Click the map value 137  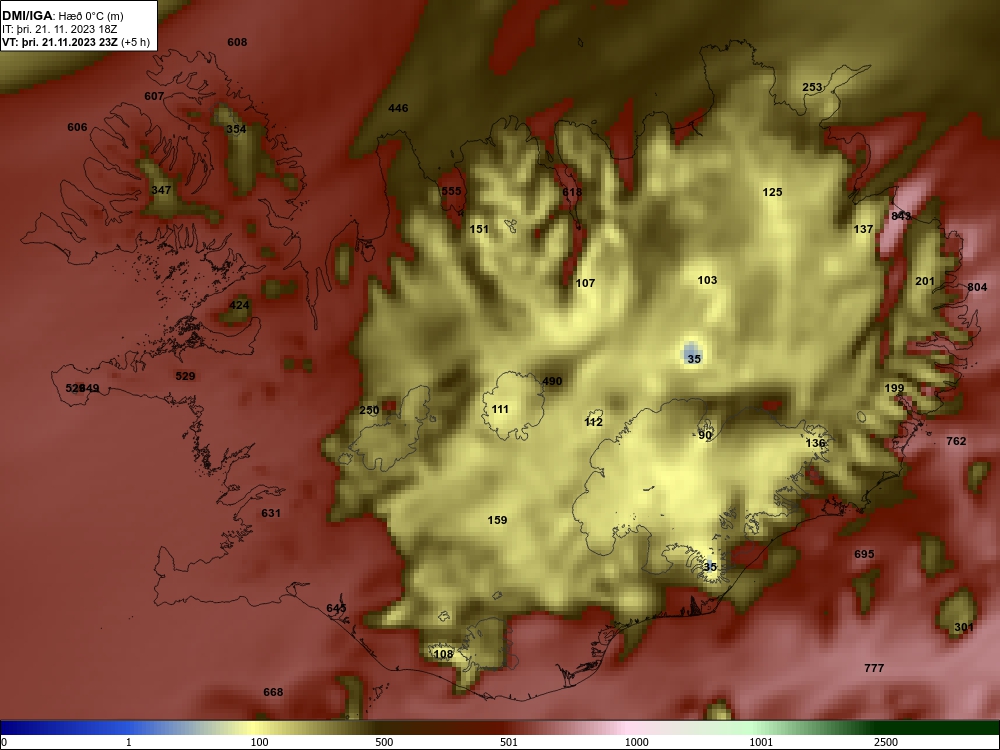864,230
